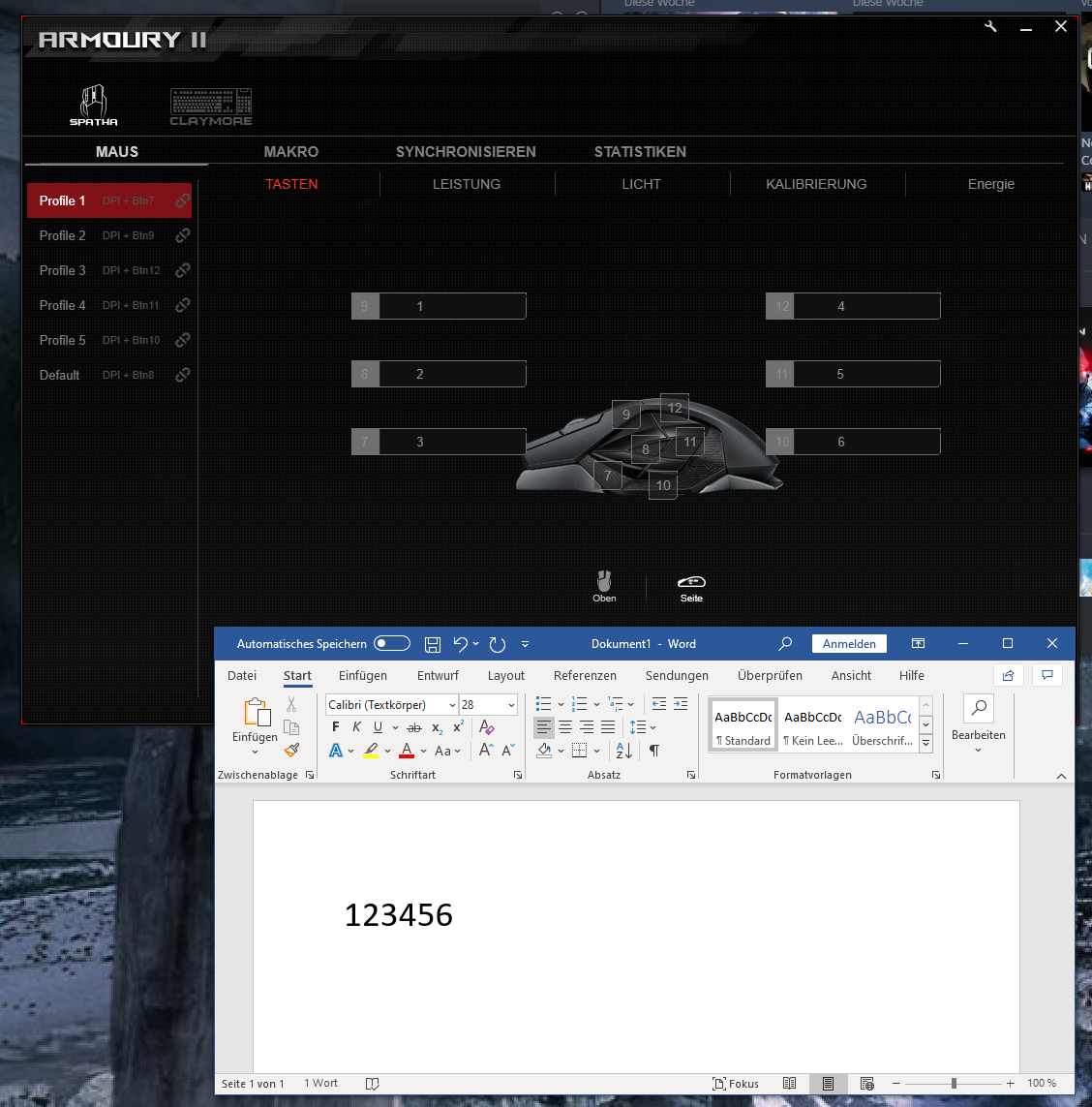This screenshot has width=1092, height=1107.
Task: Click Anmelden sign-in button in Word
Action: pyautogui.click(x=849, y=644)
